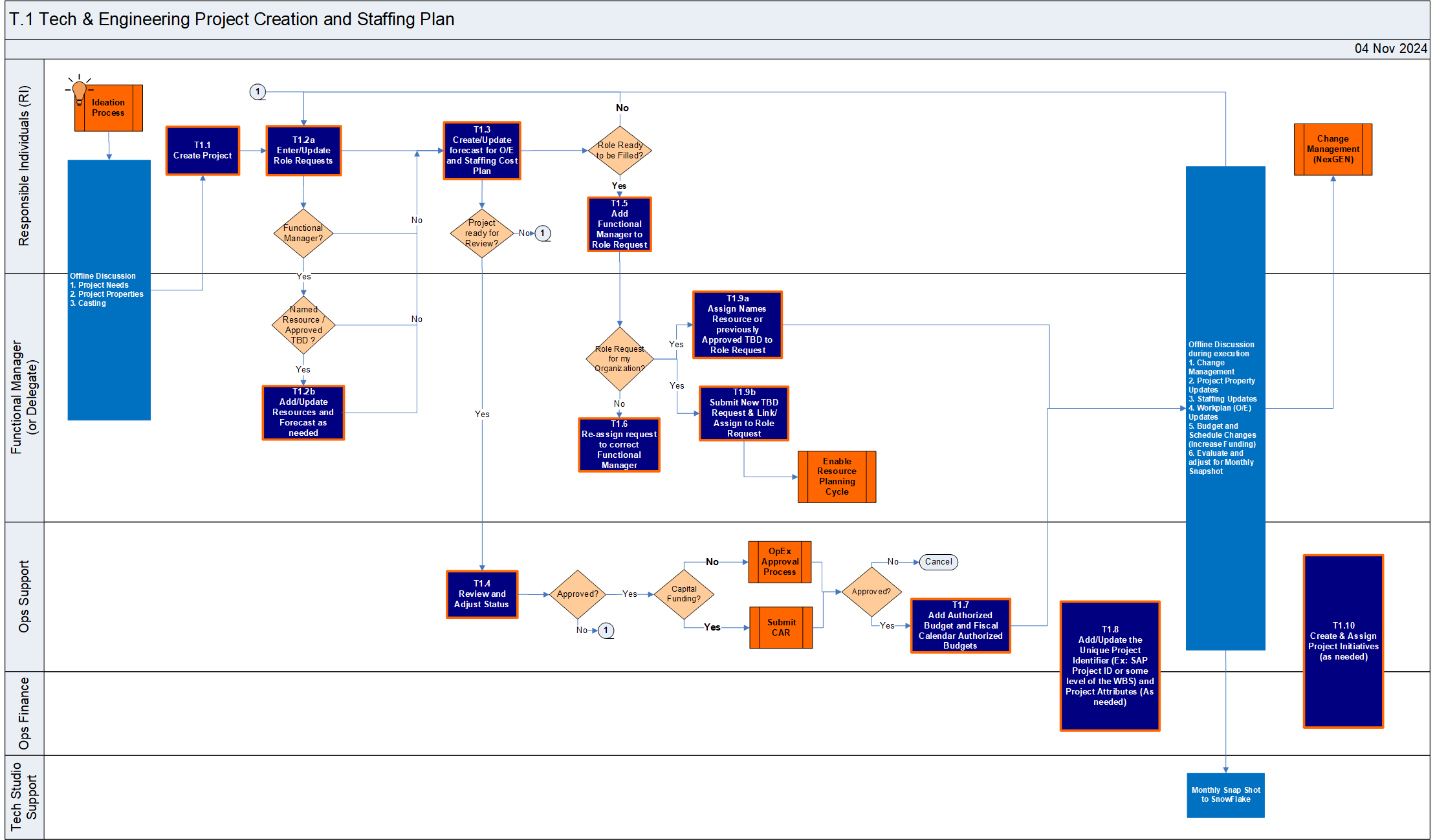Click the T1.1 Create Project box
The width and height of the screenshot is (1435, 840).
(203, 151)
